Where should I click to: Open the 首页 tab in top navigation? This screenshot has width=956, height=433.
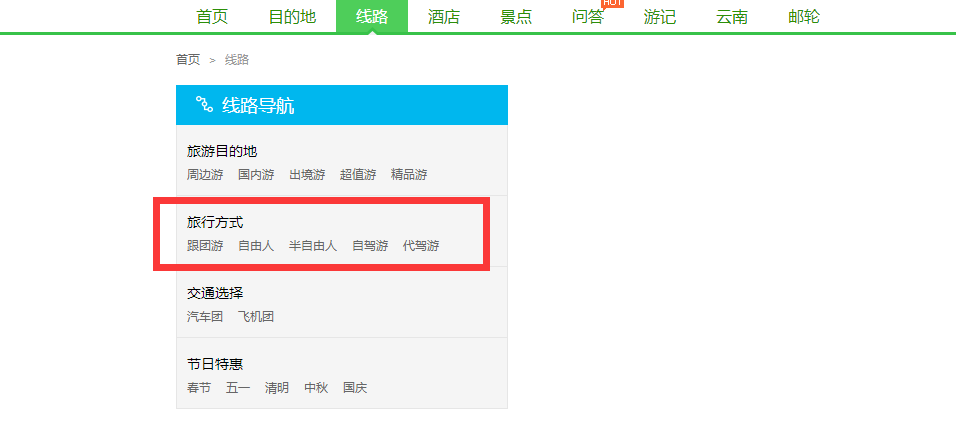[212, 17]
